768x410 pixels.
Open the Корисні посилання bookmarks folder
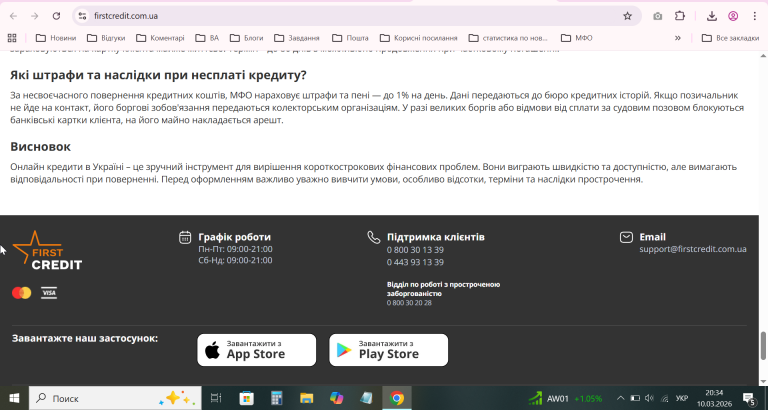419,38
